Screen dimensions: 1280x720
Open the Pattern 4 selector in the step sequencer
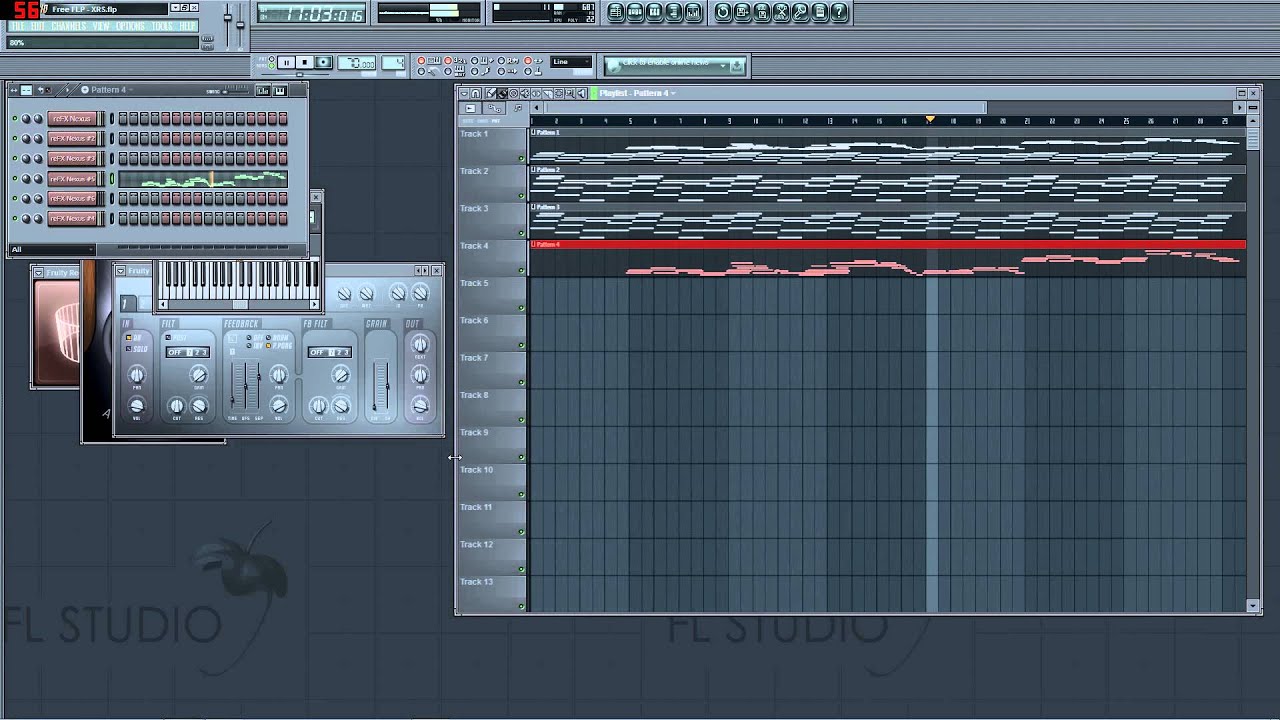point(107,90)
